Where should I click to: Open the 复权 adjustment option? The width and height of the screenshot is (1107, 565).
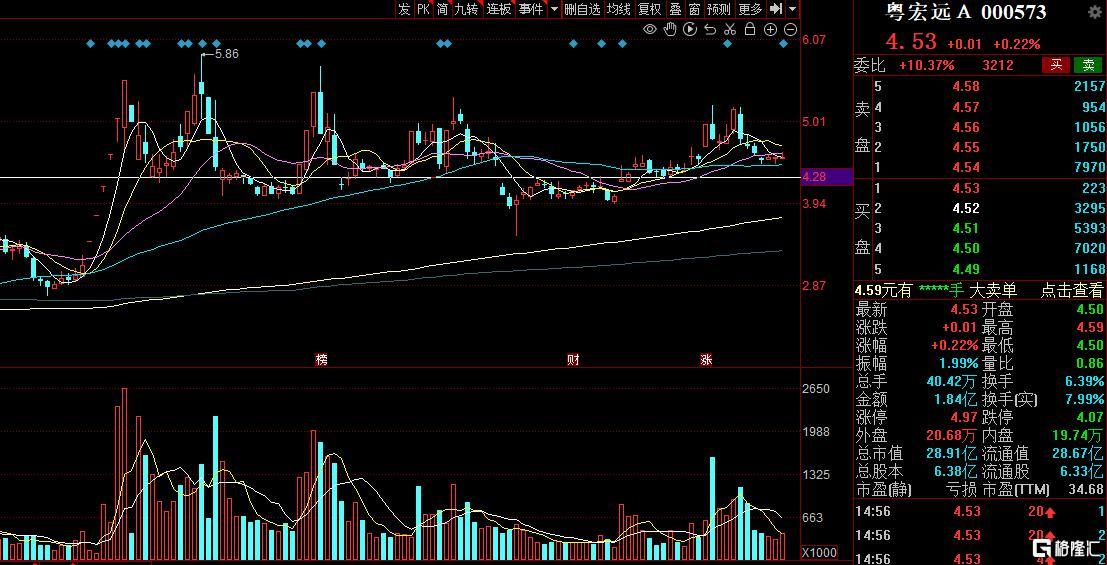click(650, 8)
